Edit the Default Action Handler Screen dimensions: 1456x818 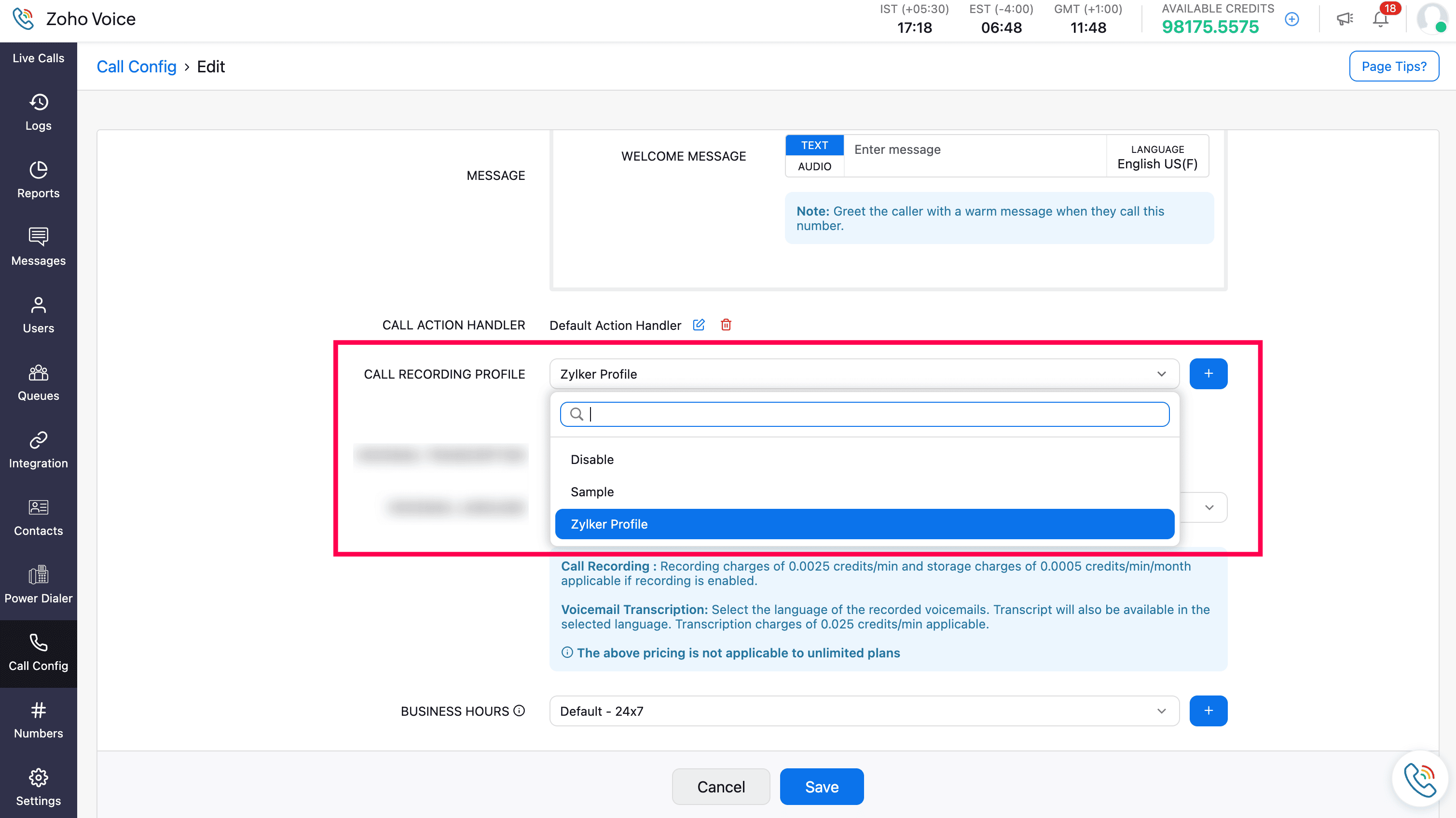[x=699, y=325]
